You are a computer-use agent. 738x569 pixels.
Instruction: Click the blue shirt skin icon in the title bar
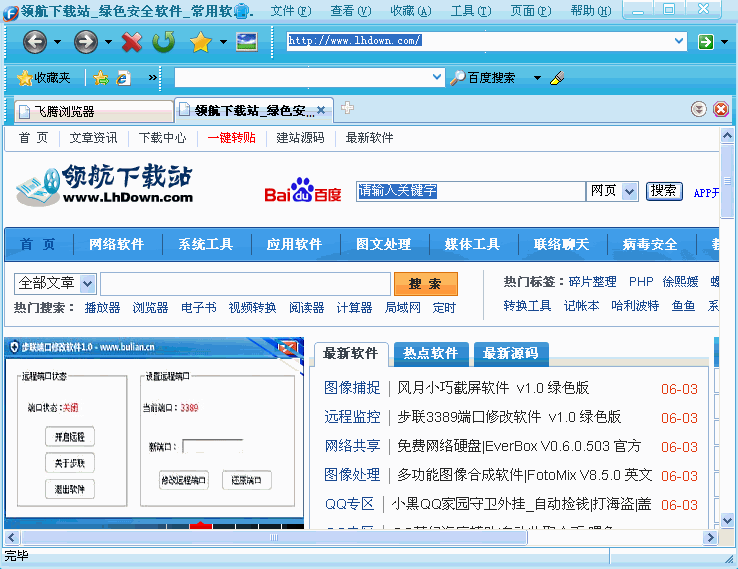242,11
